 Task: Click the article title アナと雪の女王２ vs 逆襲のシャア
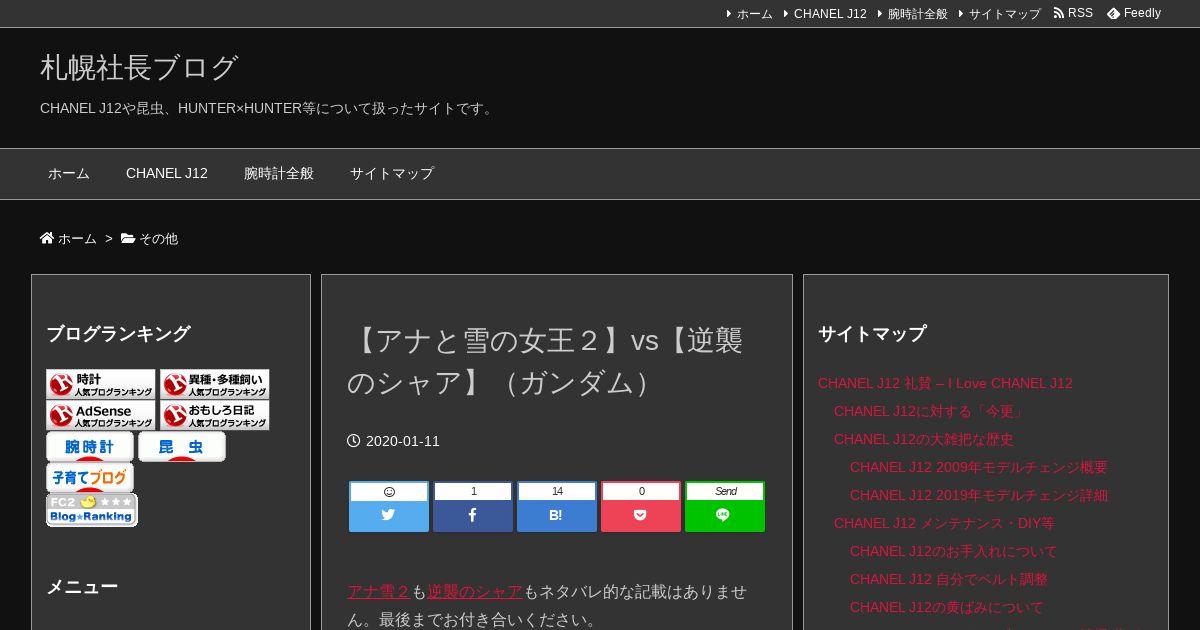(x=545, y=361)
